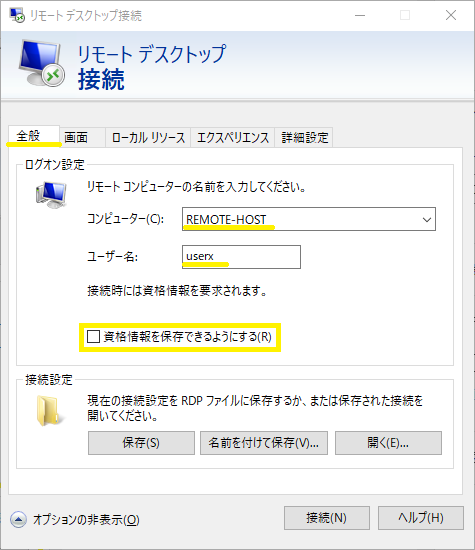475x550 pixels.
Task: Open a saved connection with 開く(E)...
Action: click(x=388, y=443)
